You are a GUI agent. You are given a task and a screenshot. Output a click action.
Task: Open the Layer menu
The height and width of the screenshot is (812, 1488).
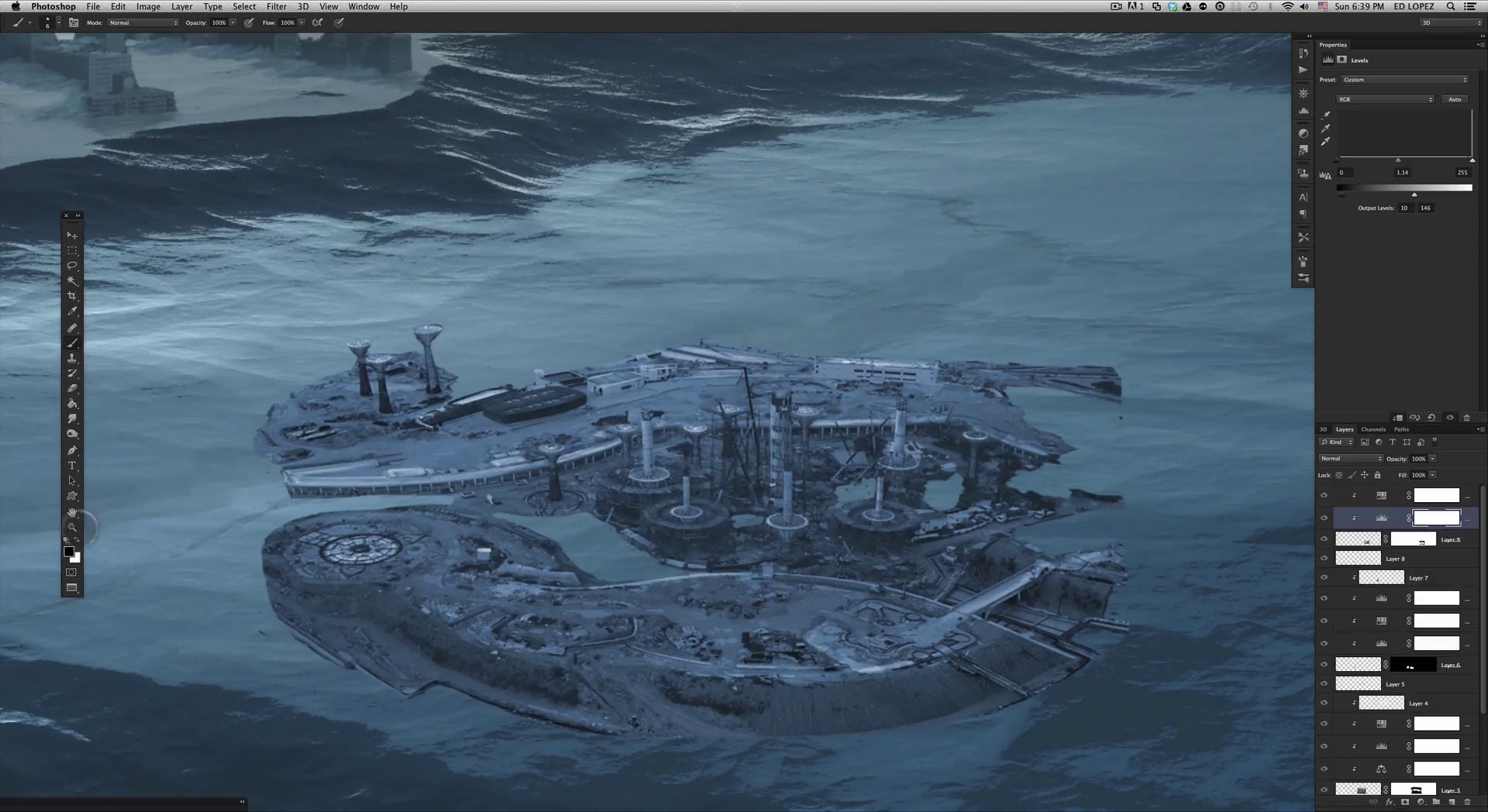coord(181,6)
